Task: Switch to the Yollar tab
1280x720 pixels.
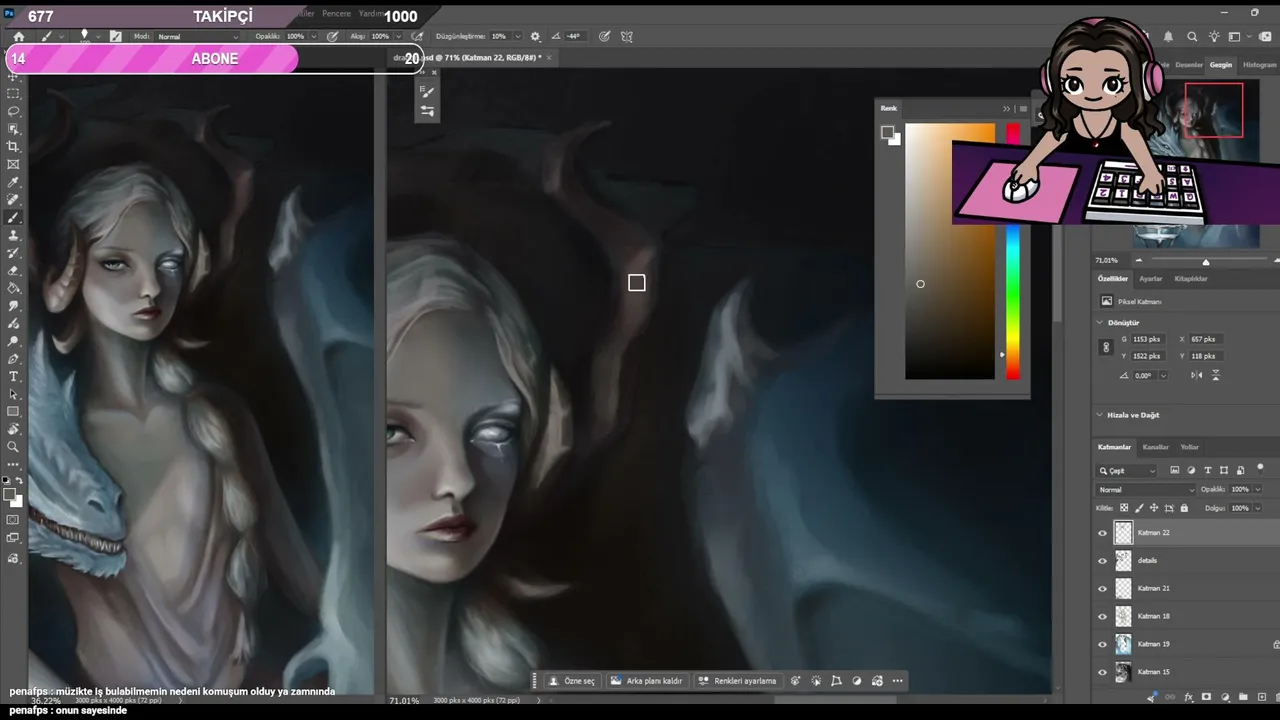Action: 1190,447
